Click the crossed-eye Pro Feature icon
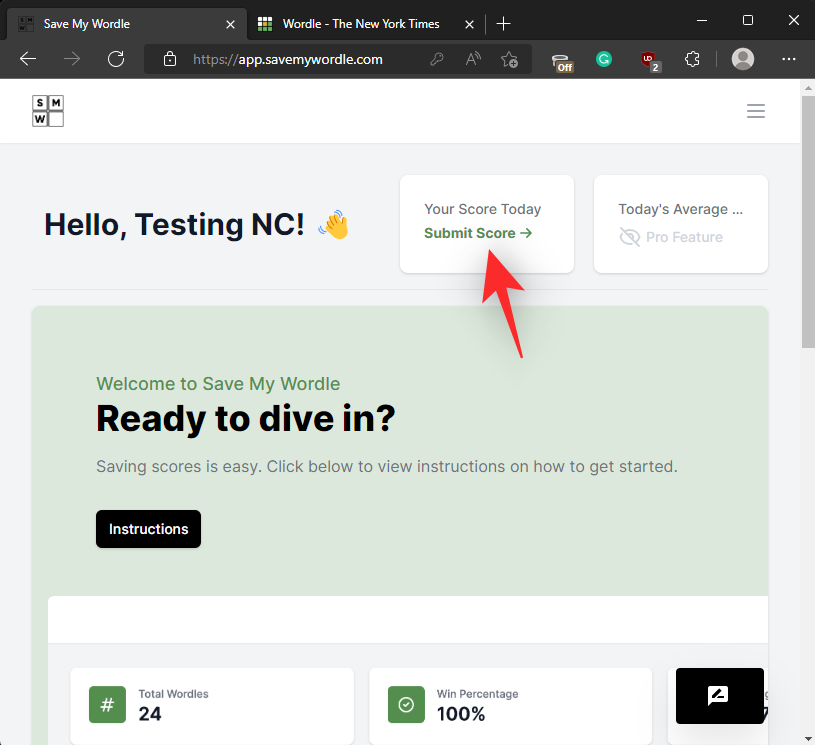Viewport: 815px width, 745px height. coord(629,237)
